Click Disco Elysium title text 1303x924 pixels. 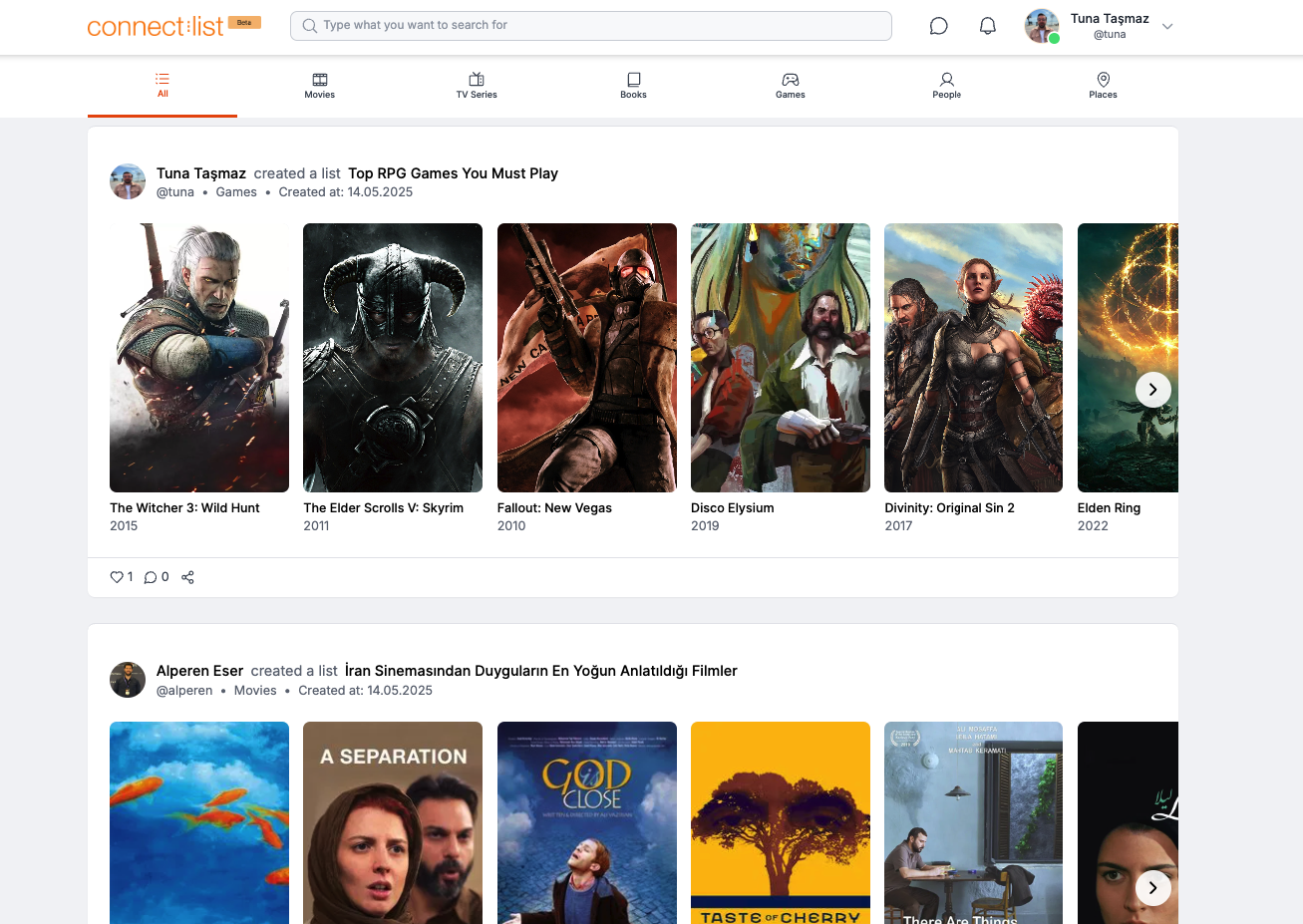733,508
